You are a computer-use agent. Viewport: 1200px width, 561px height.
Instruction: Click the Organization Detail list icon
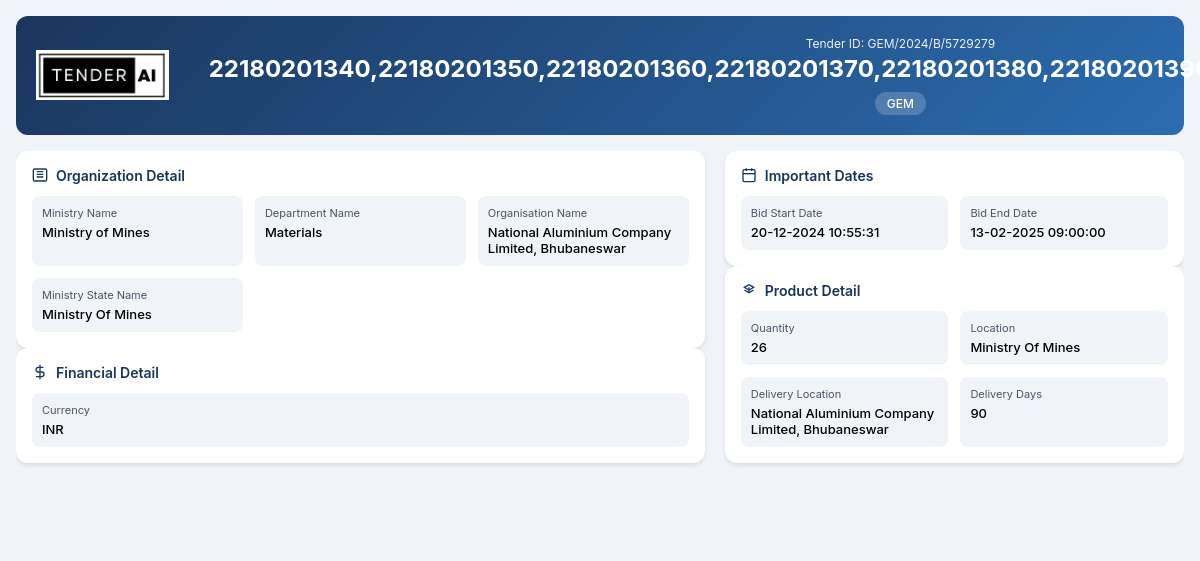pyautogui.click(x=40, y=175)
